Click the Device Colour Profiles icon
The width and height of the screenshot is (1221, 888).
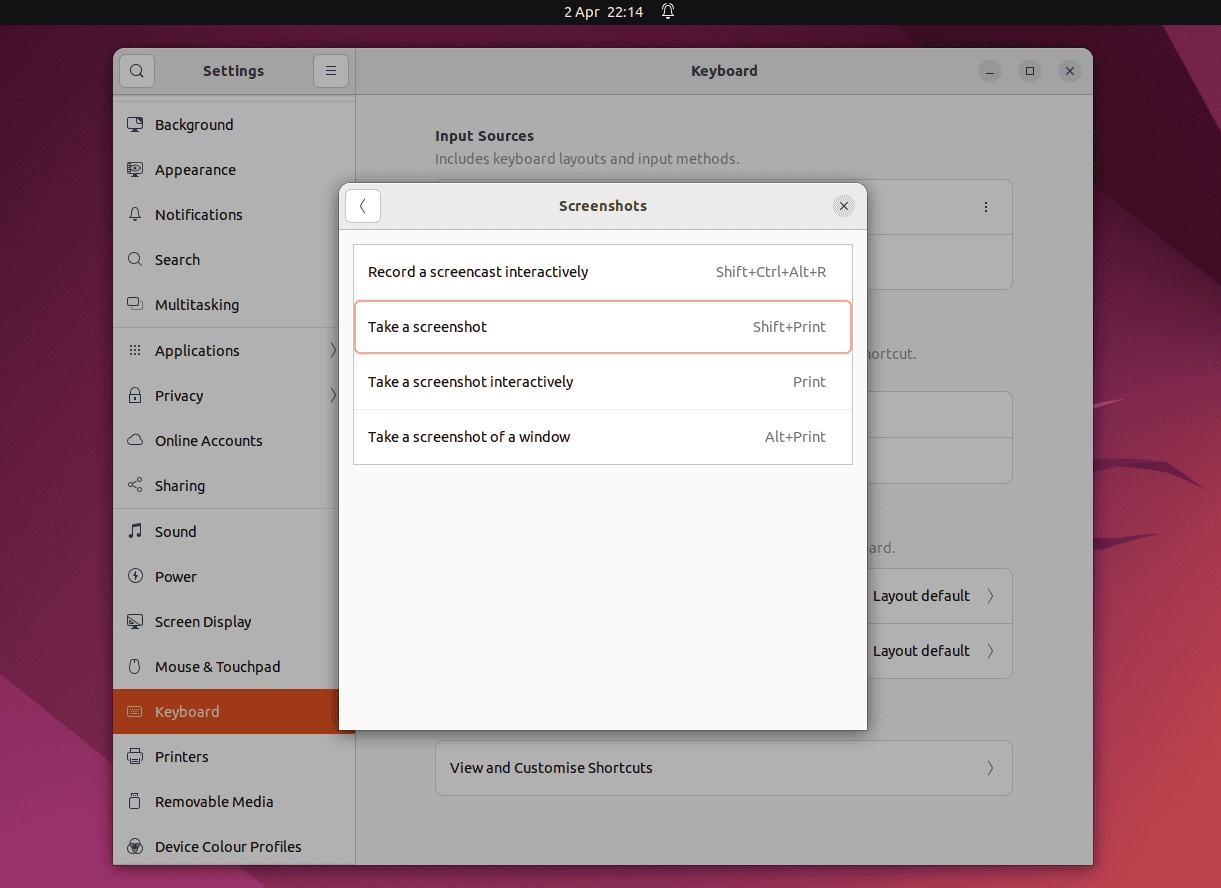tap(135, 846)
